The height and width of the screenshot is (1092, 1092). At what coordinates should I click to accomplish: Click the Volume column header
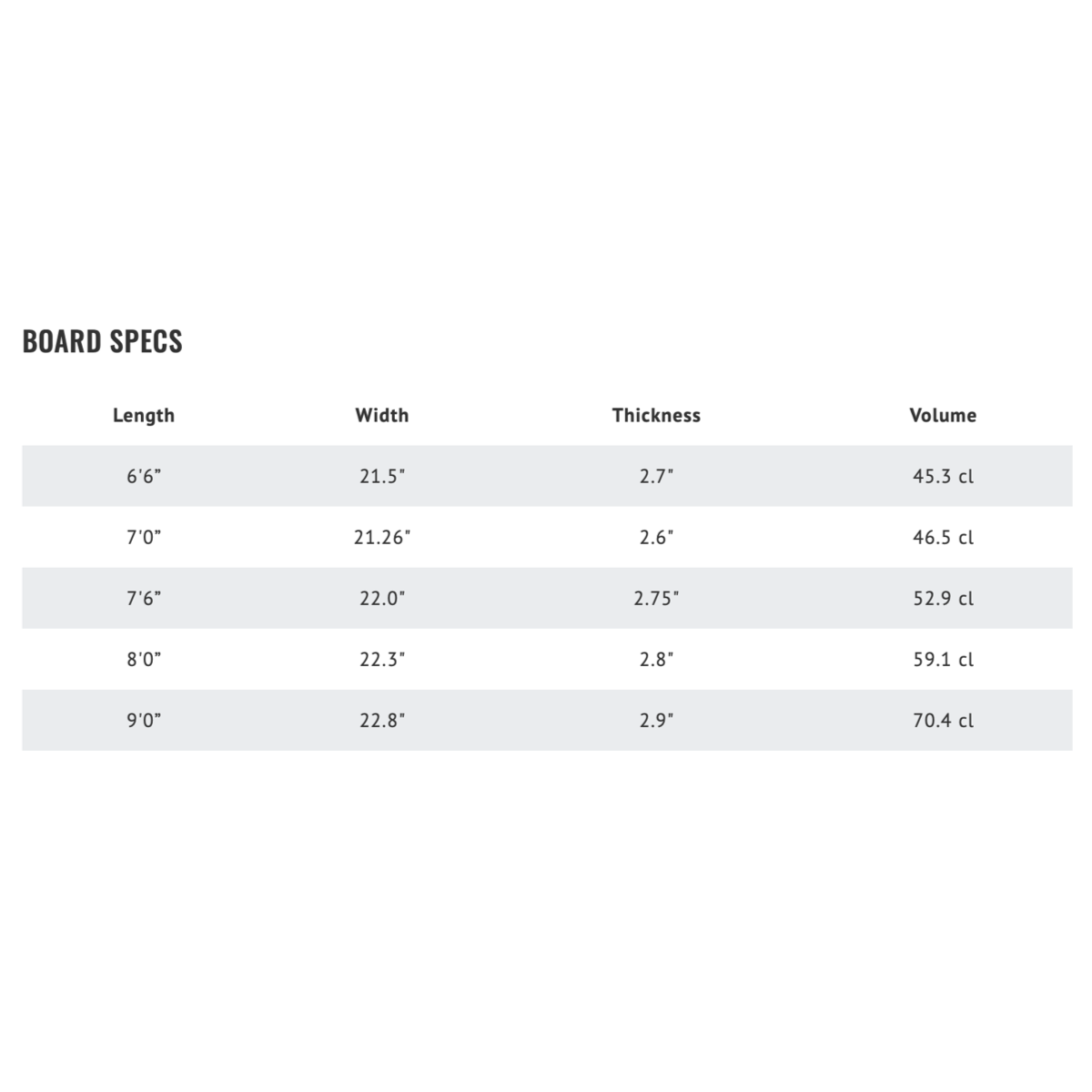pos(943,416)
